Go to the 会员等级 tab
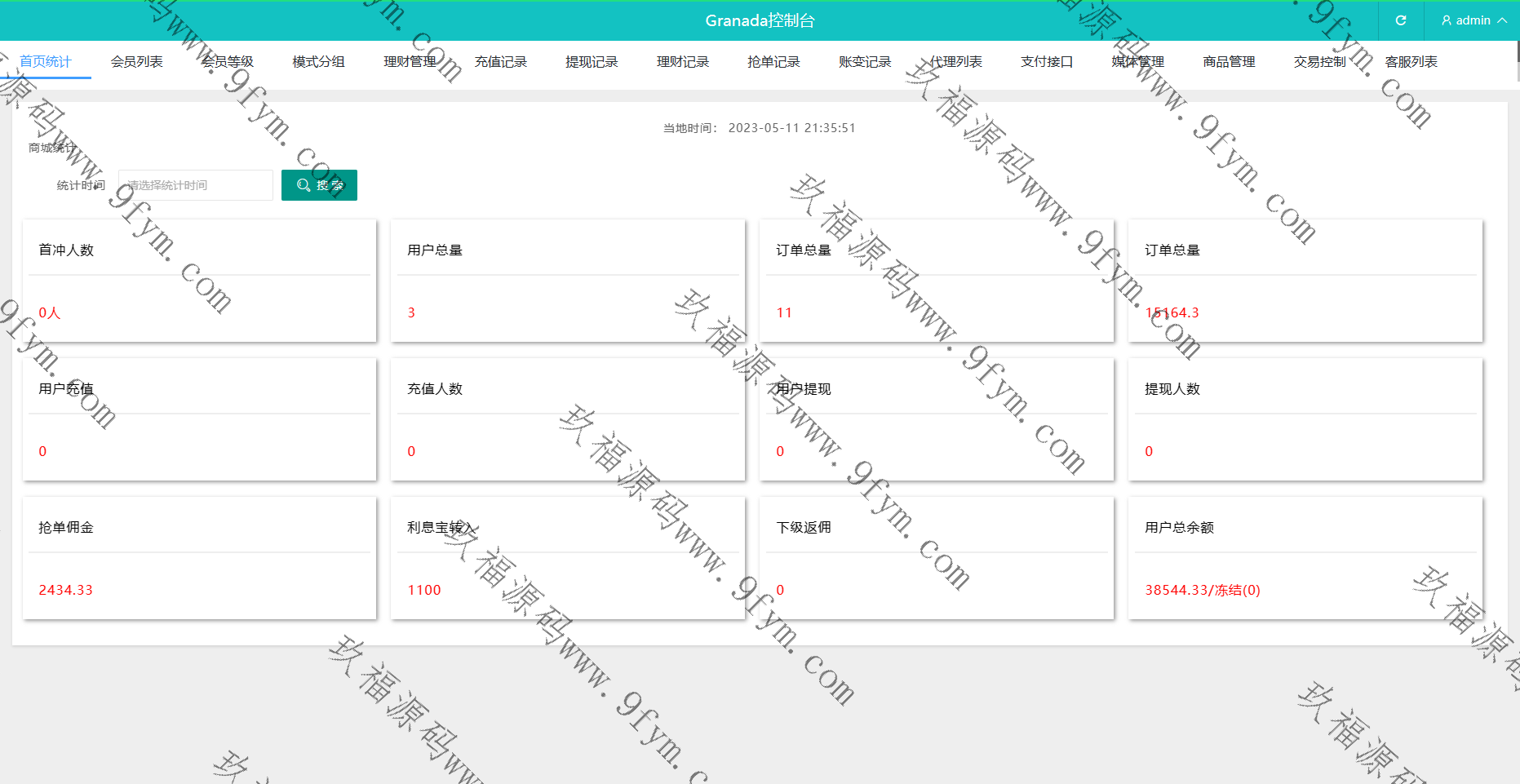 coord(228,62)
